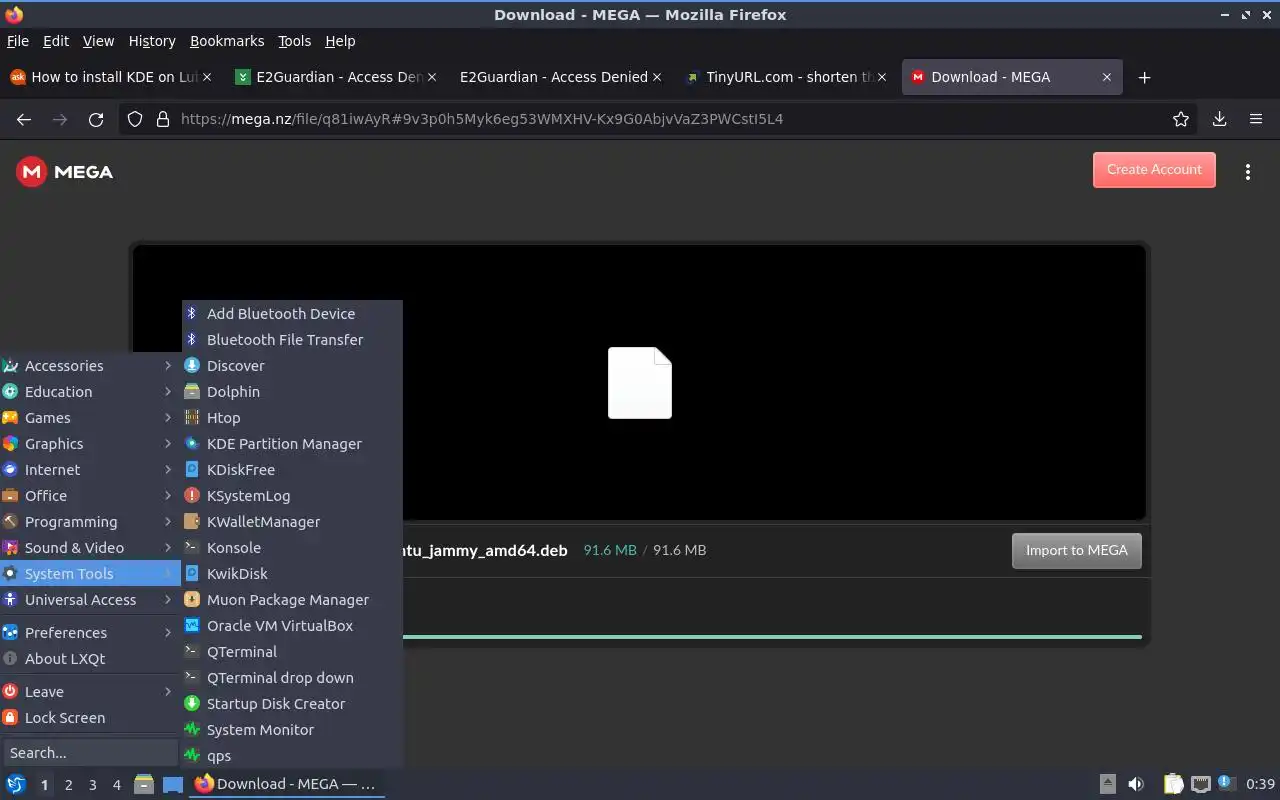Click the download progress bar
The height and width of the screenshot is (800, 1280).
pyautogui.click(x=771, y=636)
